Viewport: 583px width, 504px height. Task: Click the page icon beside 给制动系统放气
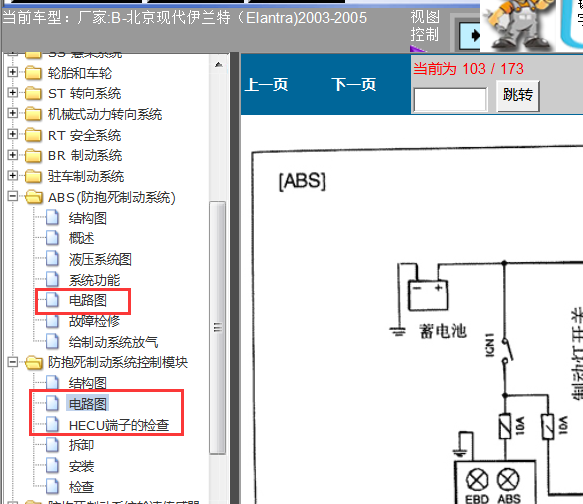[52, 342]
